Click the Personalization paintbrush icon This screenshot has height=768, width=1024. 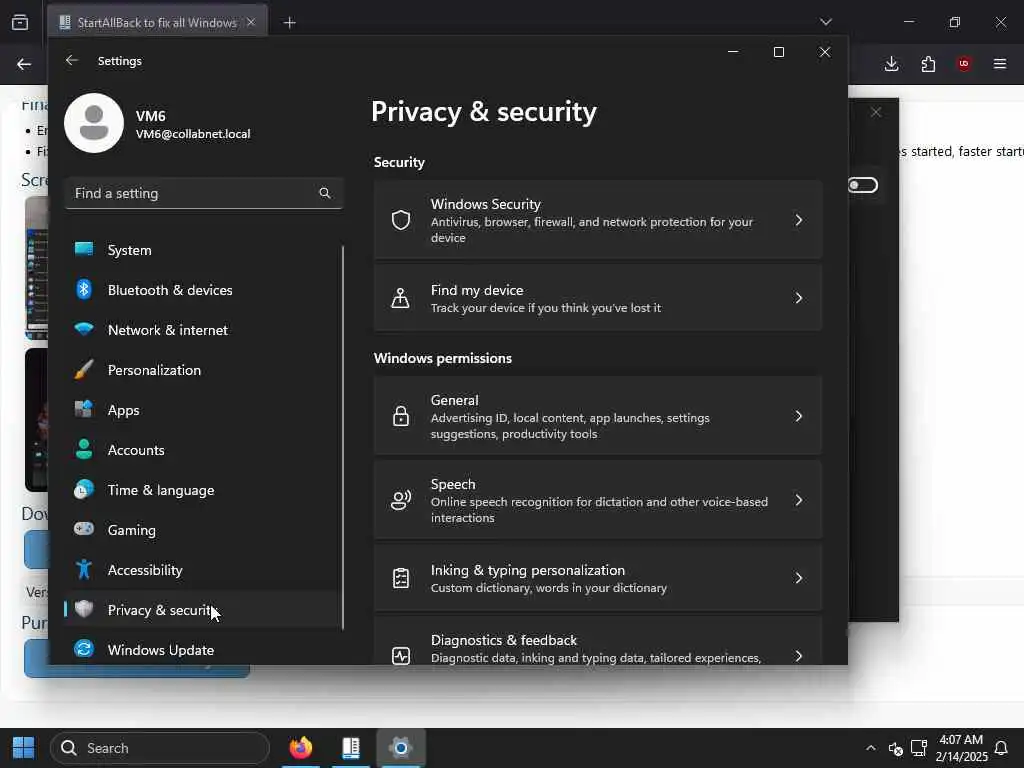tap(84, 370)
